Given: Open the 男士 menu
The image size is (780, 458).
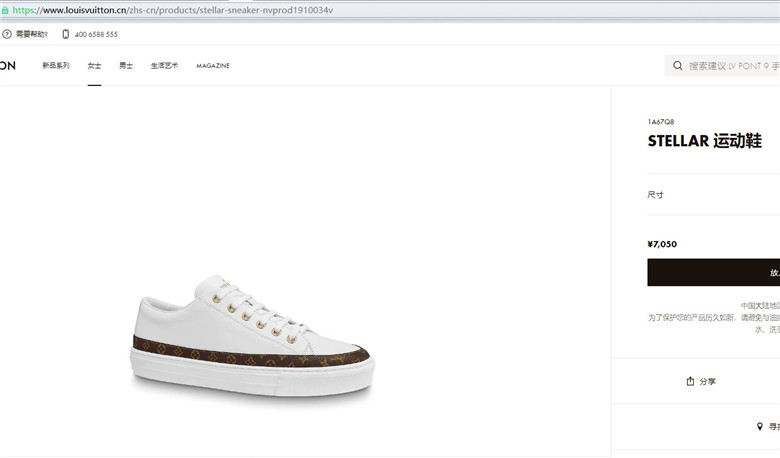Looking at the screenshot, I should (x=126, y=66).
